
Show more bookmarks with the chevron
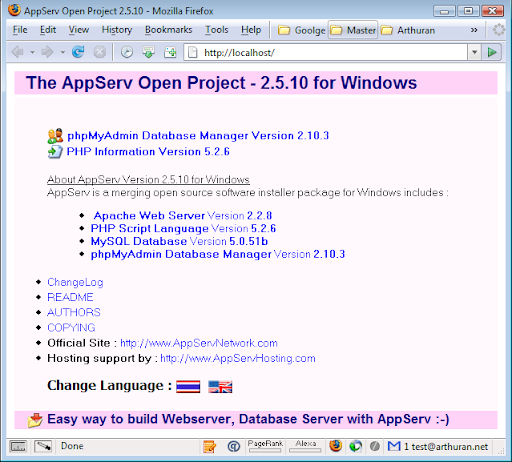tap(474, 30)
